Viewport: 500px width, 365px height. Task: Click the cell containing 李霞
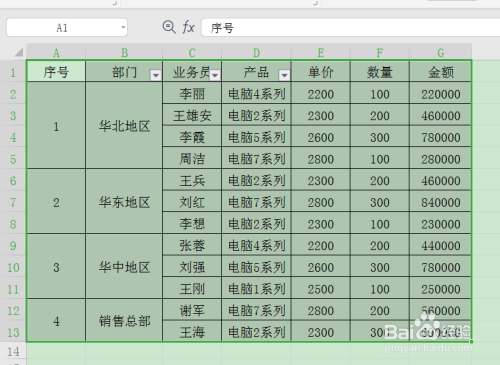(x=192, y=137)
